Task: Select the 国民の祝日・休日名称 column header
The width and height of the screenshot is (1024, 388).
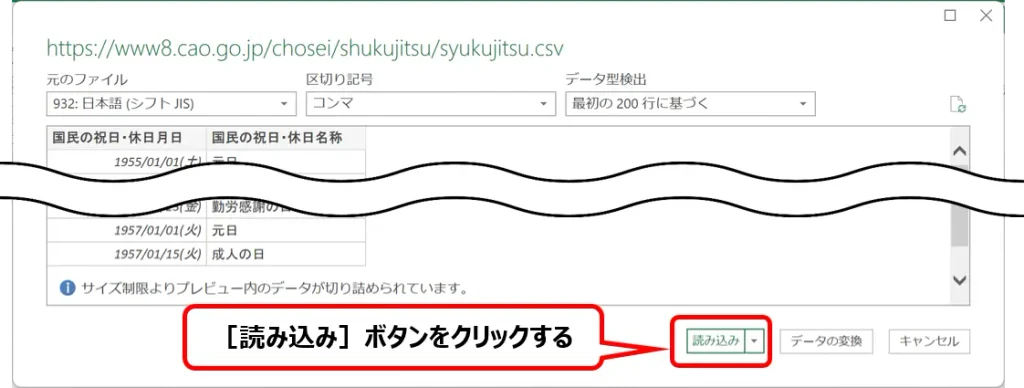Action: 285,138
